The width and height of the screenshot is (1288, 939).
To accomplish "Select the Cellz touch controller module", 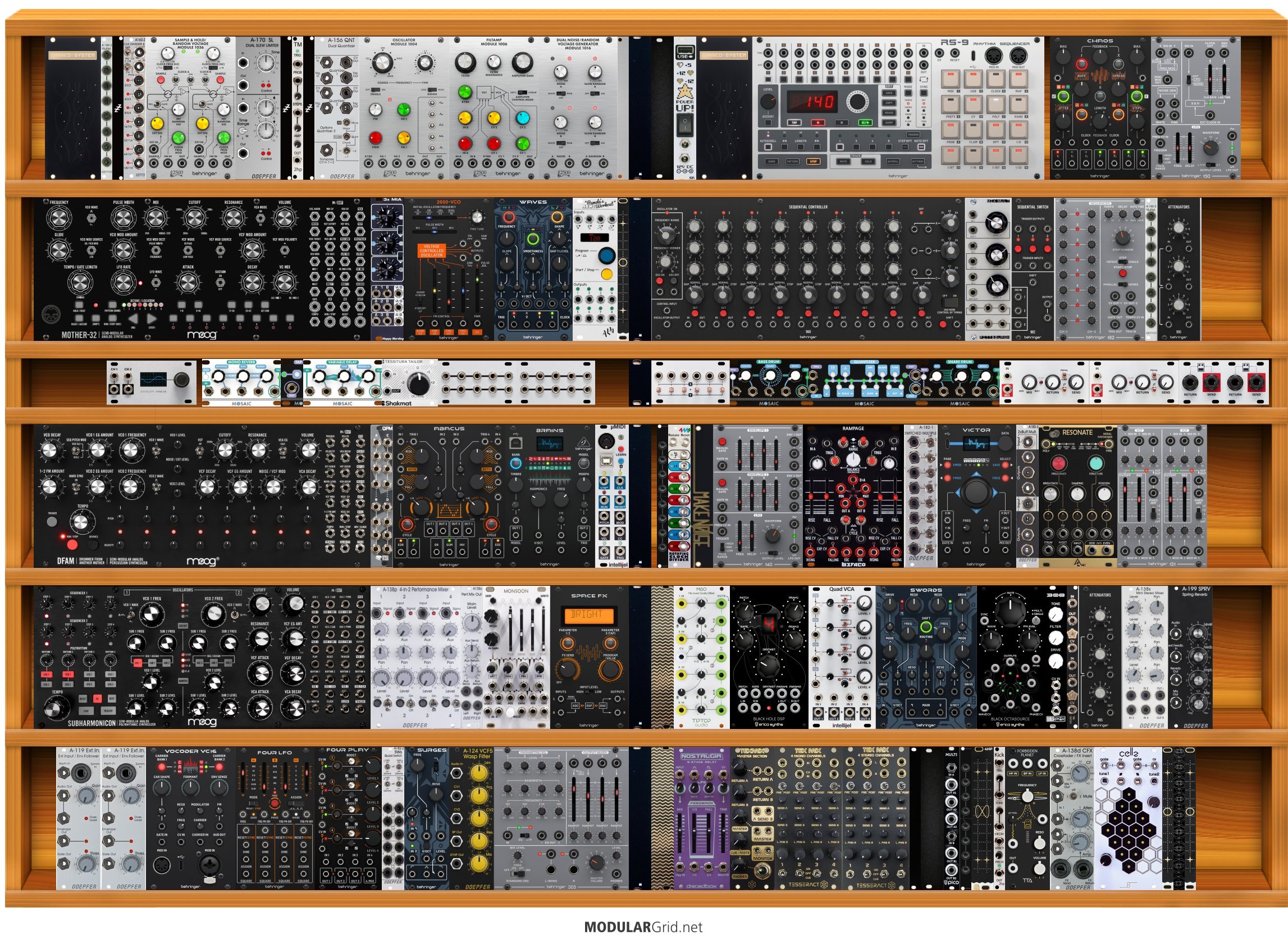I will [x=1129, y=818].
